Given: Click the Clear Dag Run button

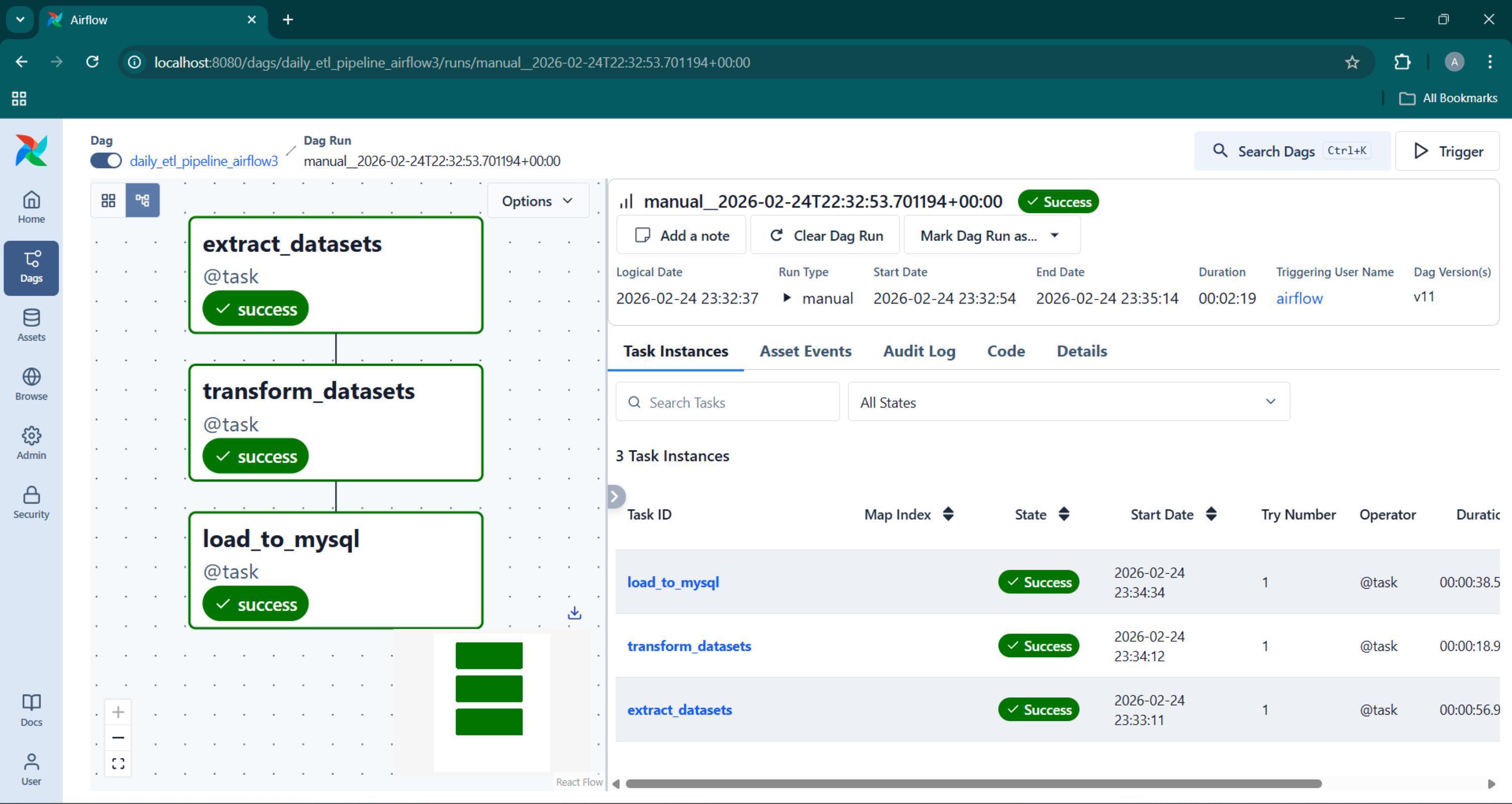Looking at the screenshot, I should 826,236.
